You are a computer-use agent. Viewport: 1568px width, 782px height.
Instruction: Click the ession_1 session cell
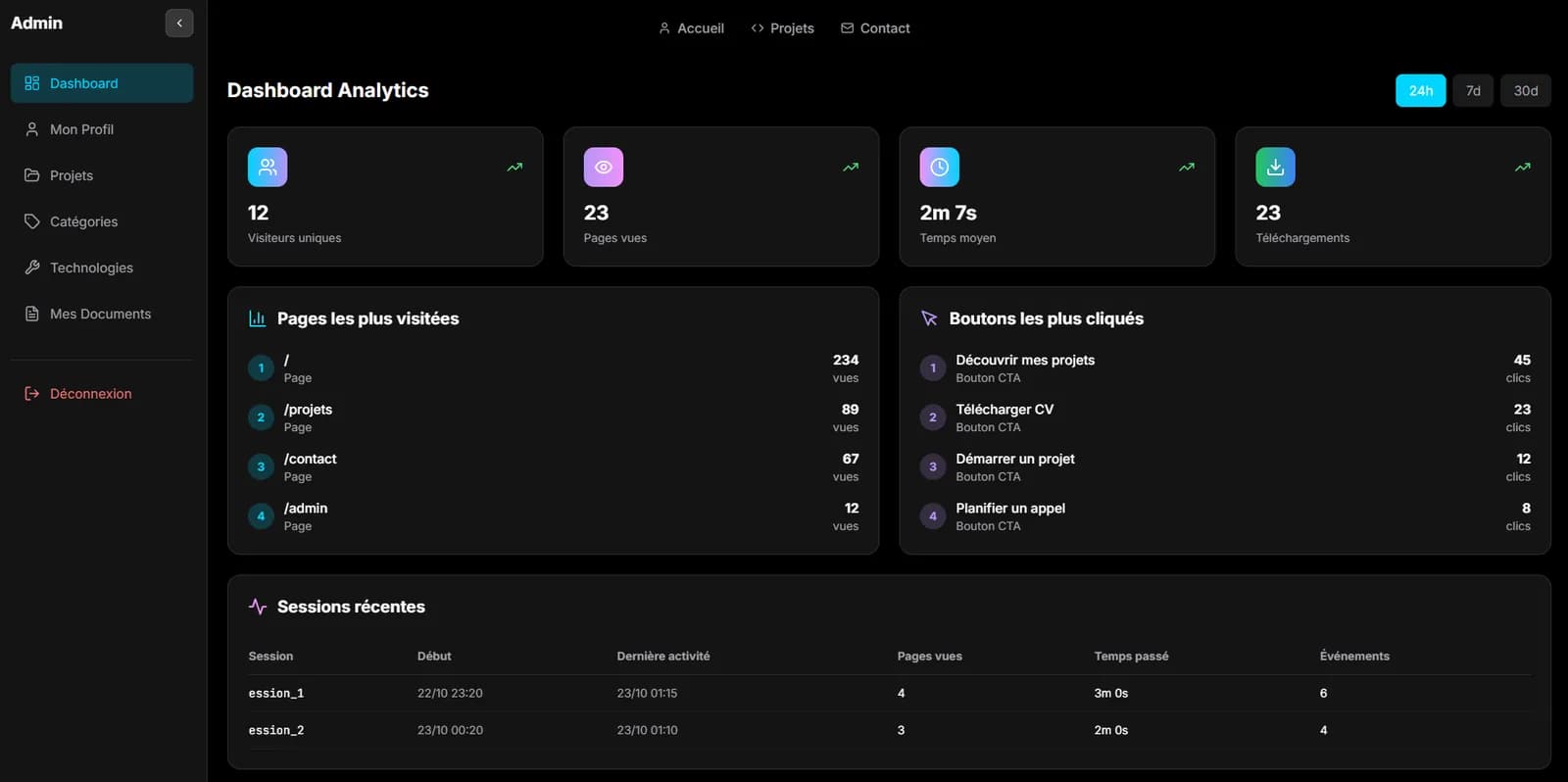[276, 693]
